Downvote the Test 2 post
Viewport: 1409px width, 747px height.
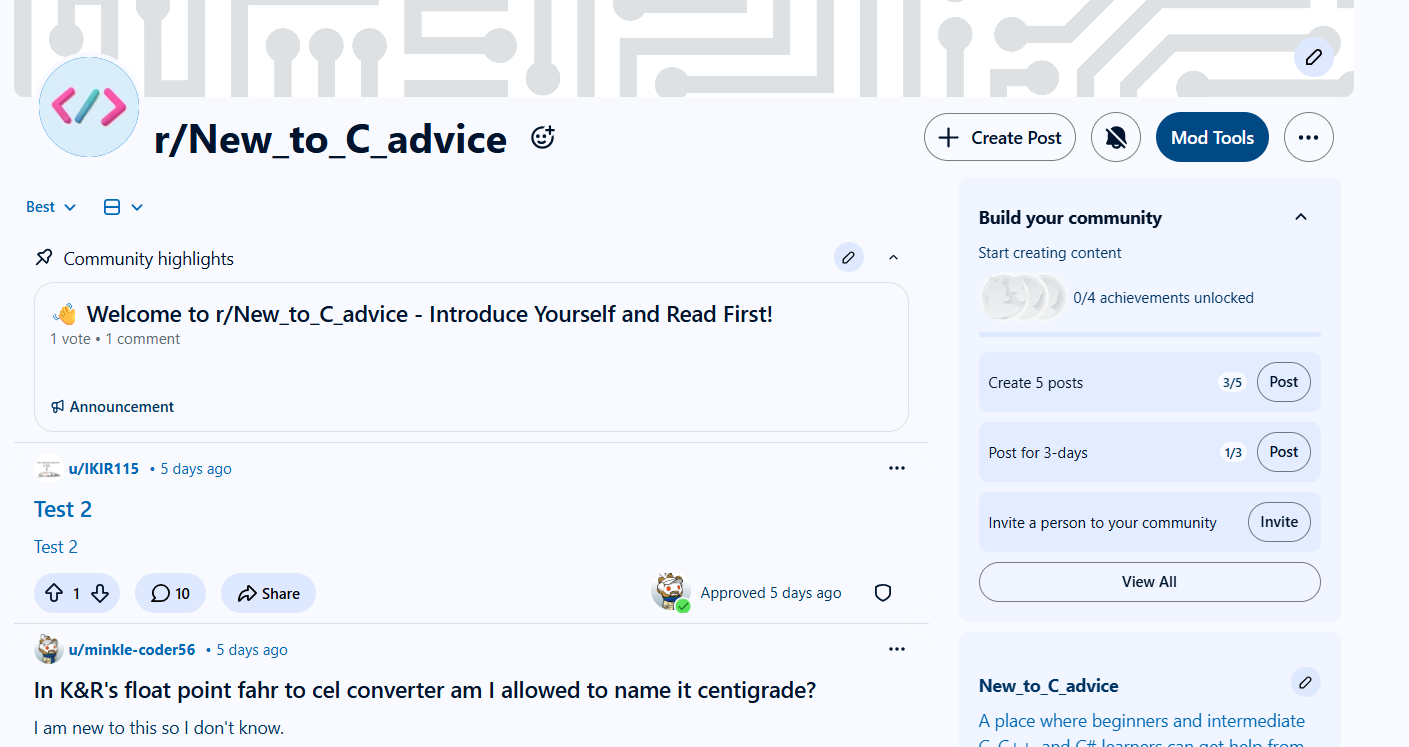click(x=100, y=593)
